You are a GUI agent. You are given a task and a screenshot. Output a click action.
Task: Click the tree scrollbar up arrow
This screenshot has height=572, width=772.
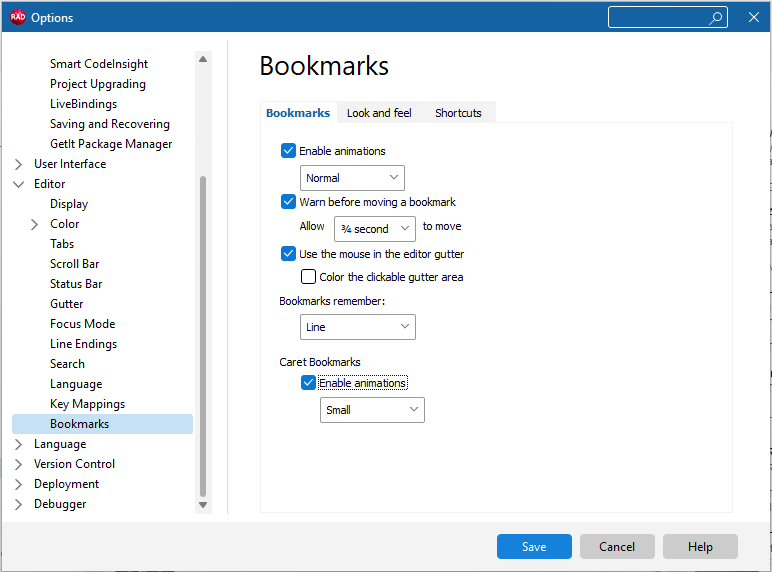pyautogui.click(x=203, y=59)
